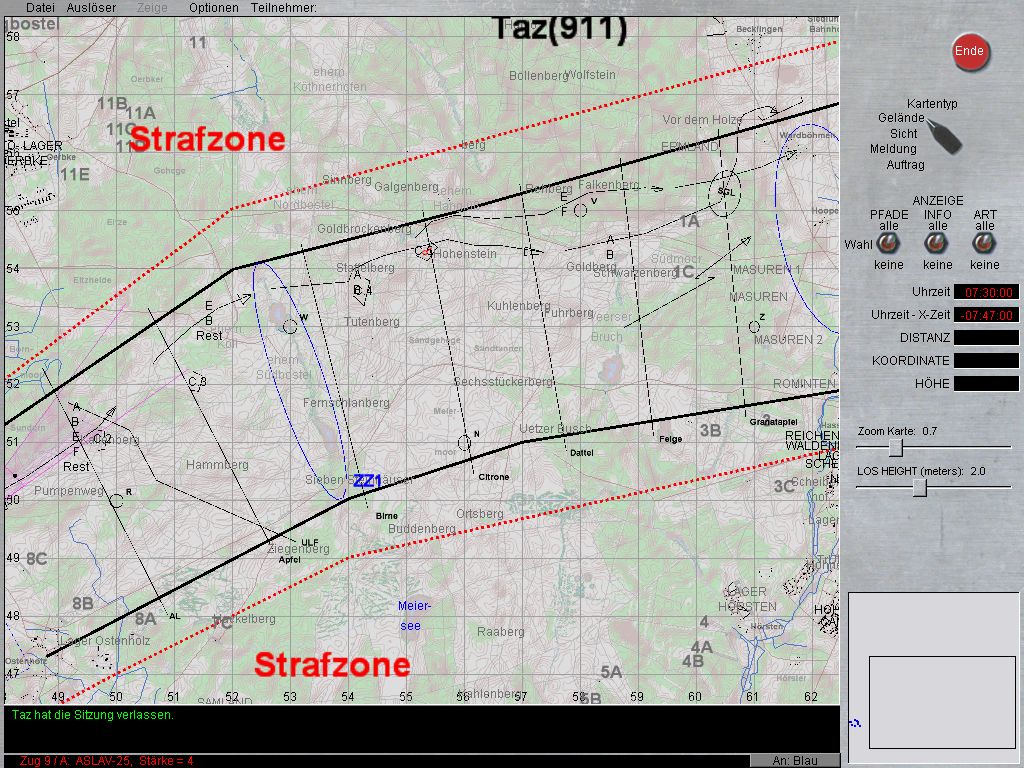Select Auftrag on the Kartentyp dial
The height and width of the screenshot is (768, 1024).
(905, 165)
